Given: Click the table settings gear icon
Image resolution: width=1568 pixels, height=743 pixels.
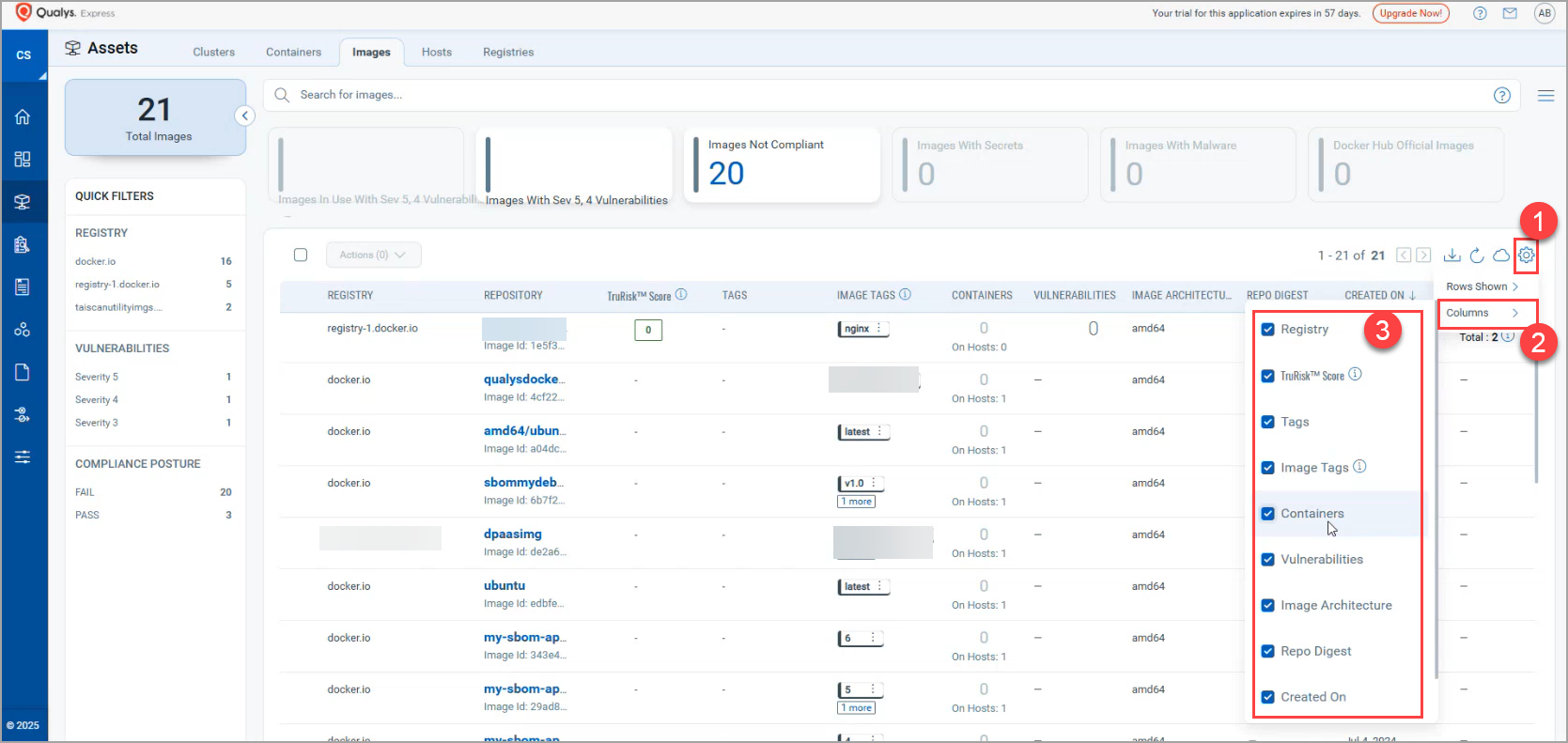Looking at the screenshot, I should tap(1526, 255).
